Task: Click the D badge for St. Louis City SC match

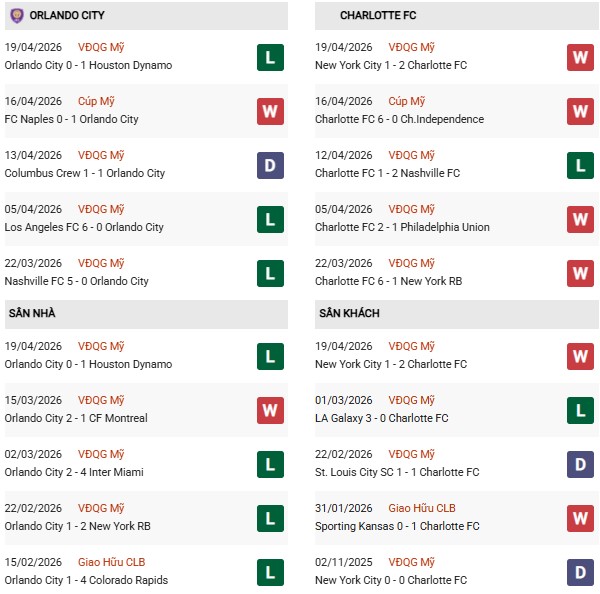Action: click(x=580, y=464)
